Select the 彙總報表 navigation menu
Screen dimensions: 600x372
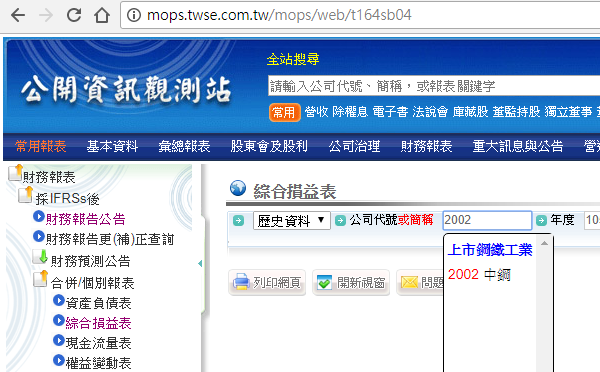[x=184, y=146]
